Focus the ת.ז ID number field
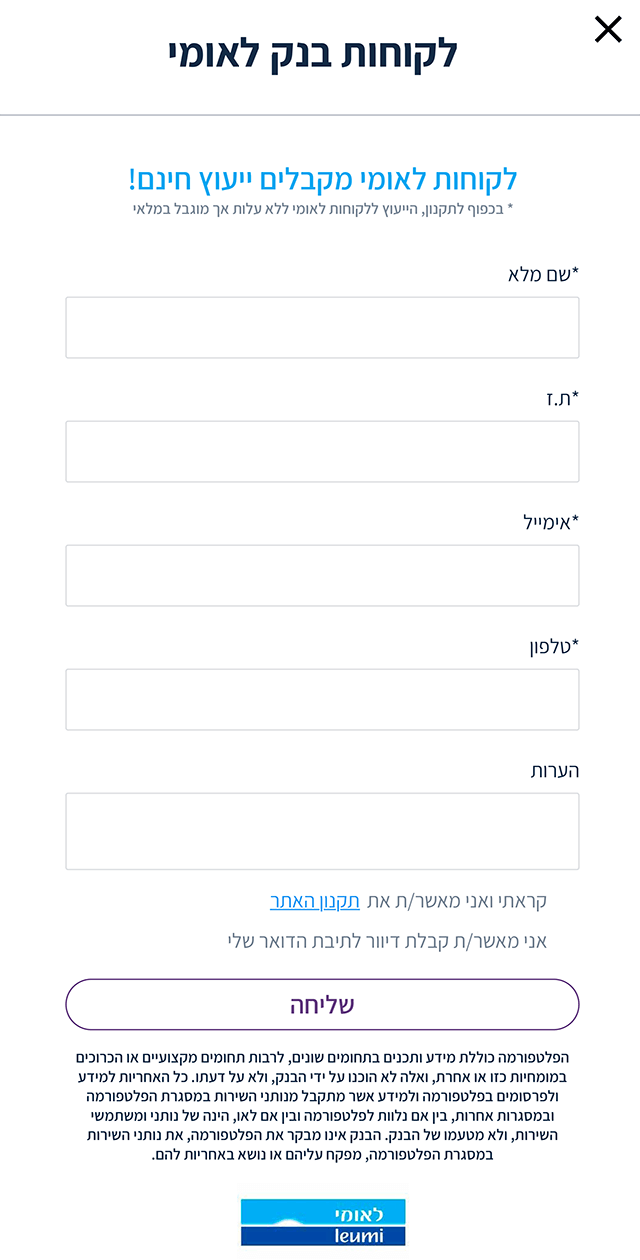This screenshot has height=1260, width=640. [x=322, y=451]
